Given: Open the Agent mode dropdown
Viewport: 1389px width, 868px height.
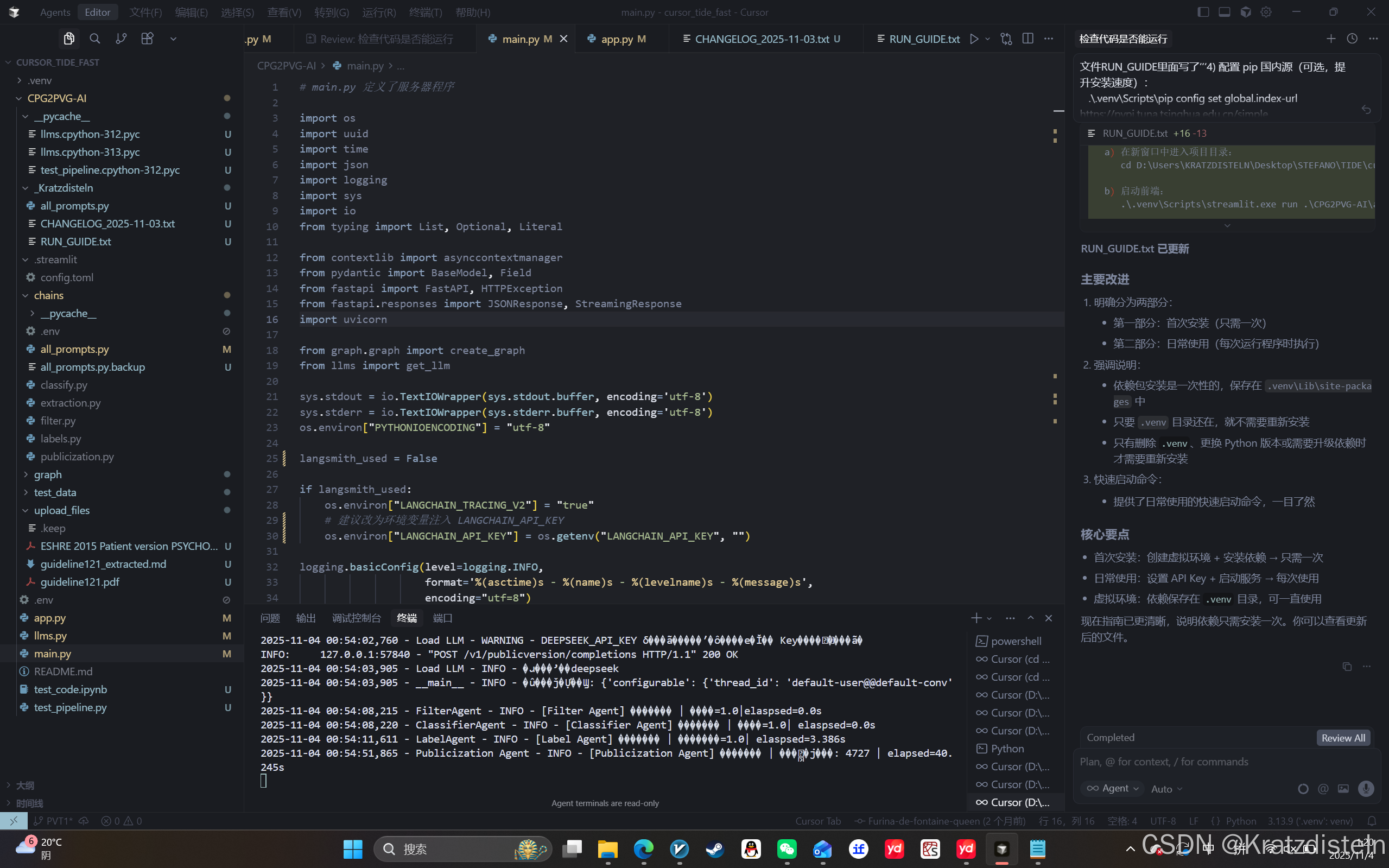Looking at the screenshot, I should [x=1113, y=789].
